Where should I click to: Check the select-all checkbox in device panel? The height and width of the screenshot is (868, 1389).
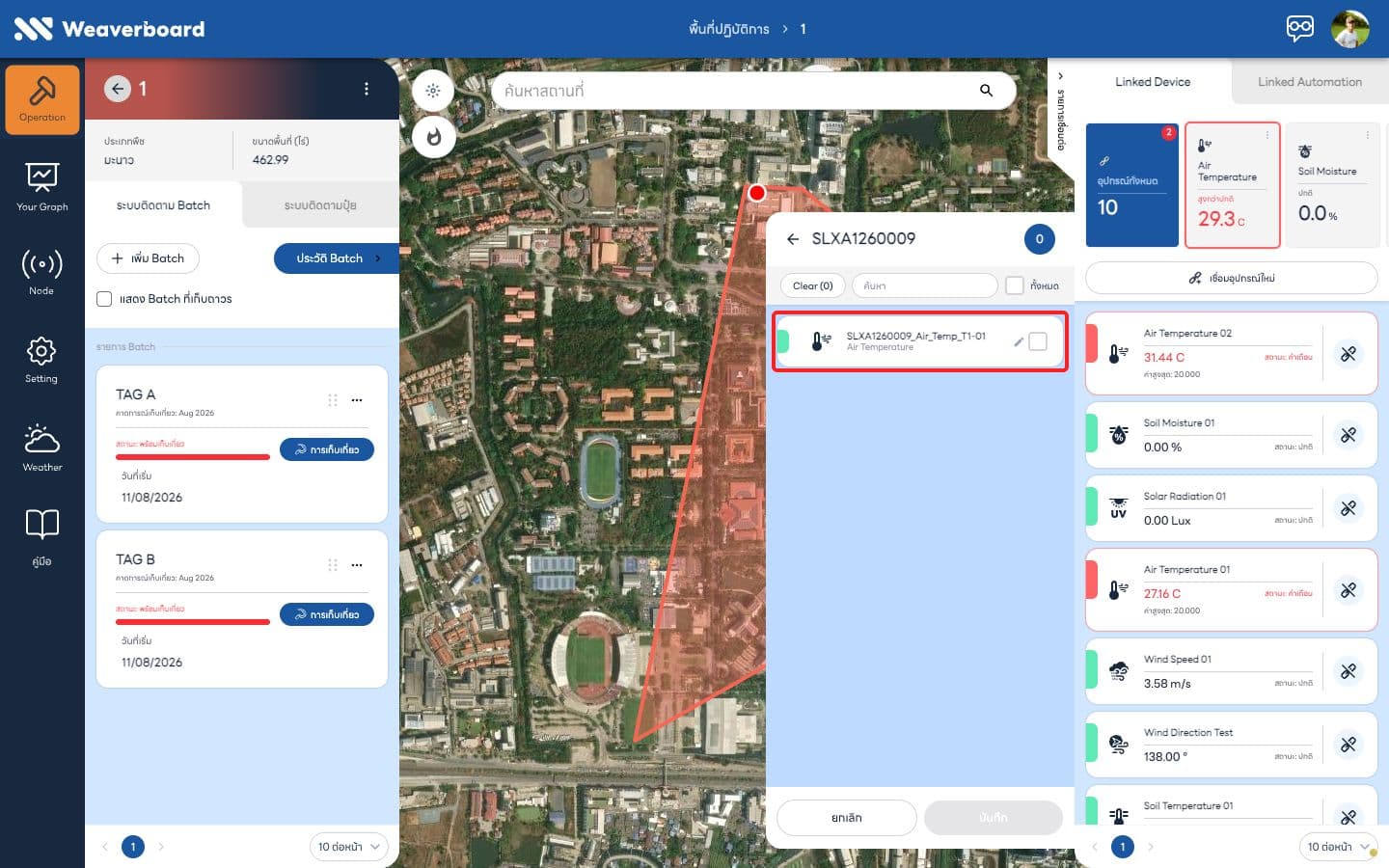[1014, 285]
